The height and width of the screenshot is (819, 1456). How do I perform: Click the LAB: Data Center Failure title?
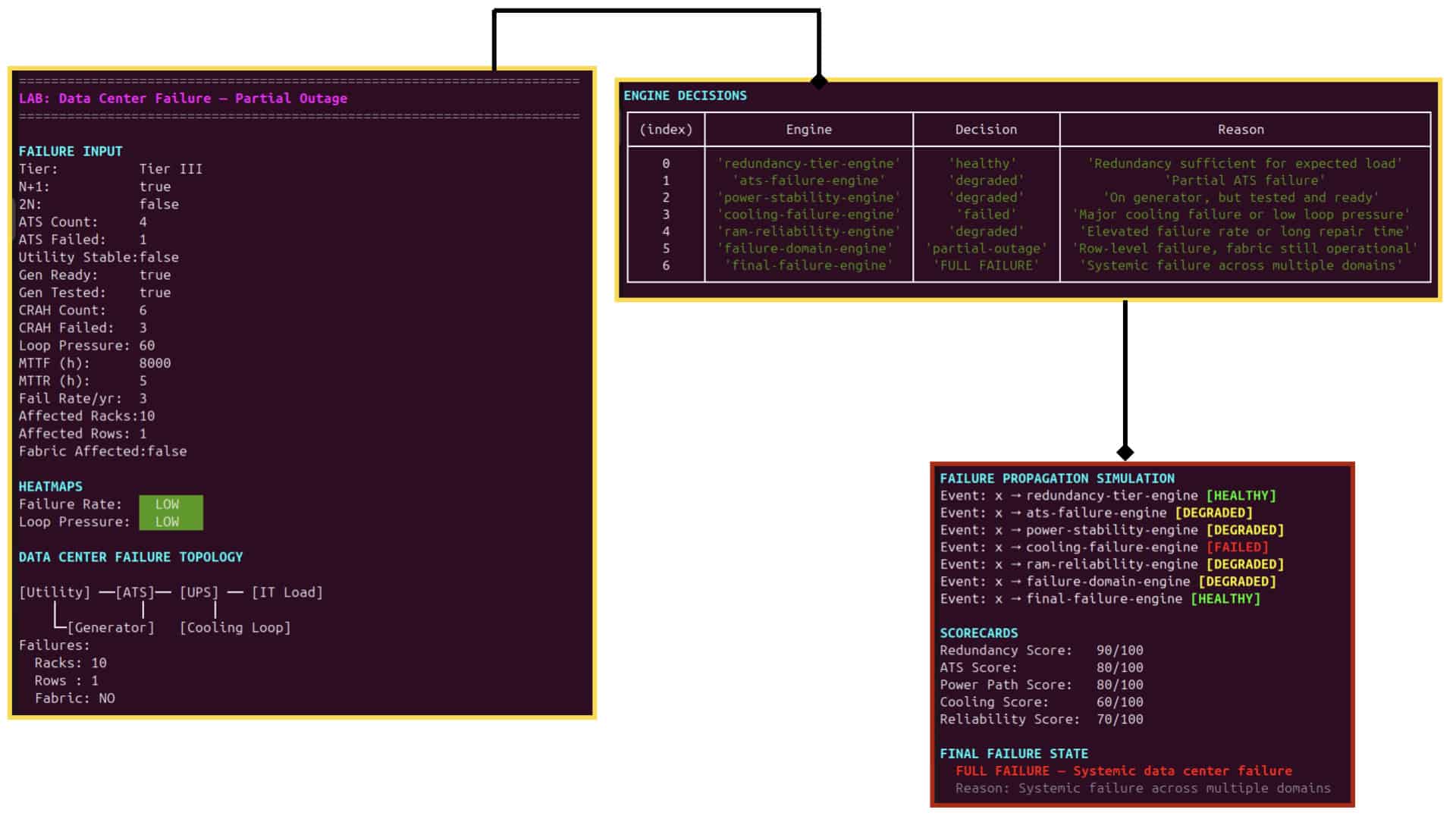click(x=183, y=99)
